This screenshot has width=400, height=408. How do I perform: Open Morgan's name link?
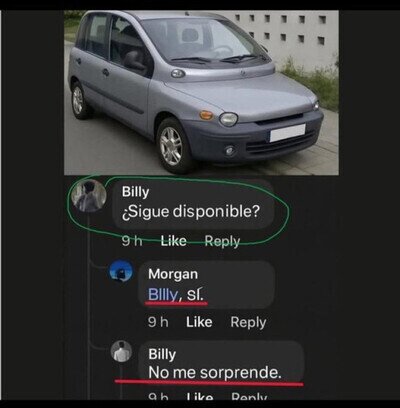tap(173, 274)
